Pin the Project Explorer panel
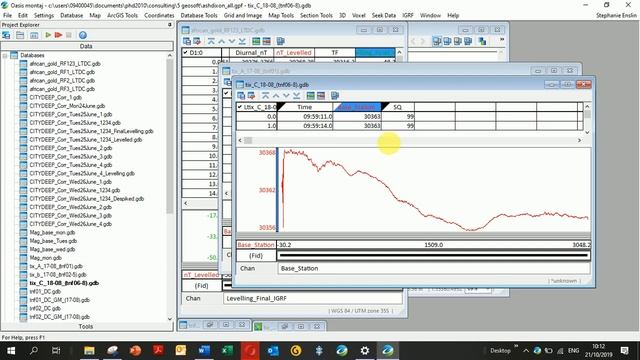The width and height of the screenshot is (640, 360). [170, 25]
